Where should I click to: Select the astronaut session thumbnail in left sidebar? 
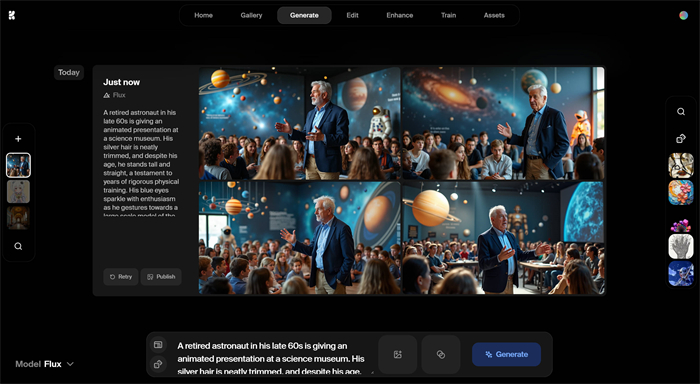tap(18, 165)
